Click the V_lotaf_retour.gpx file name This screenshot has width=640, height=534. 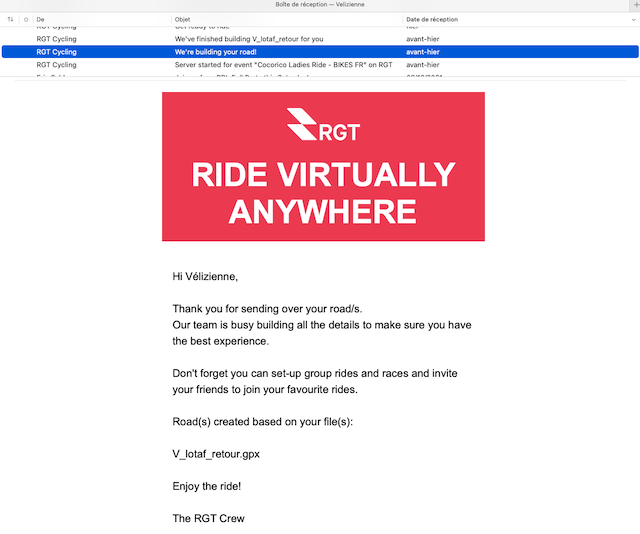pos(216,454)
